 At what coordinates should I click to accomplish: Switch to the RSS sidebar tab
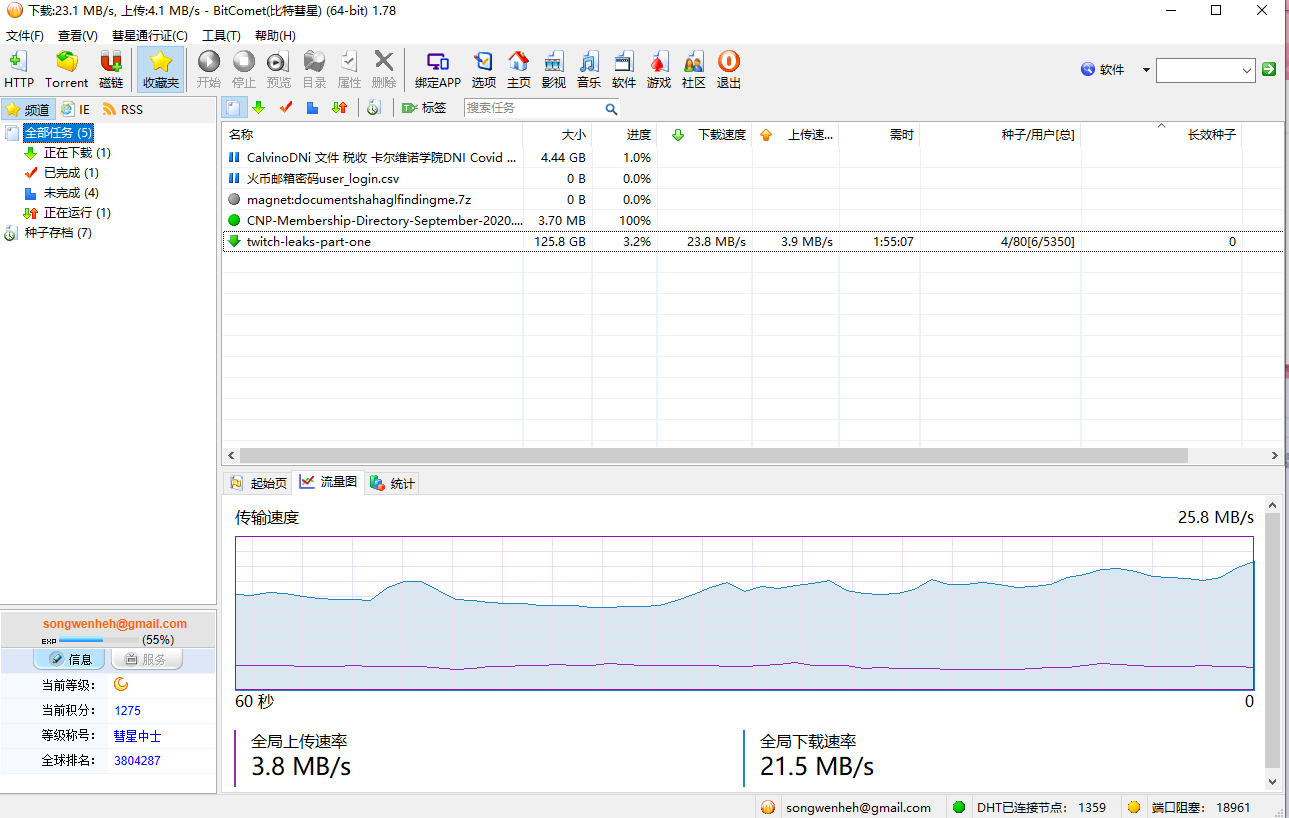[x=122, y=109]
